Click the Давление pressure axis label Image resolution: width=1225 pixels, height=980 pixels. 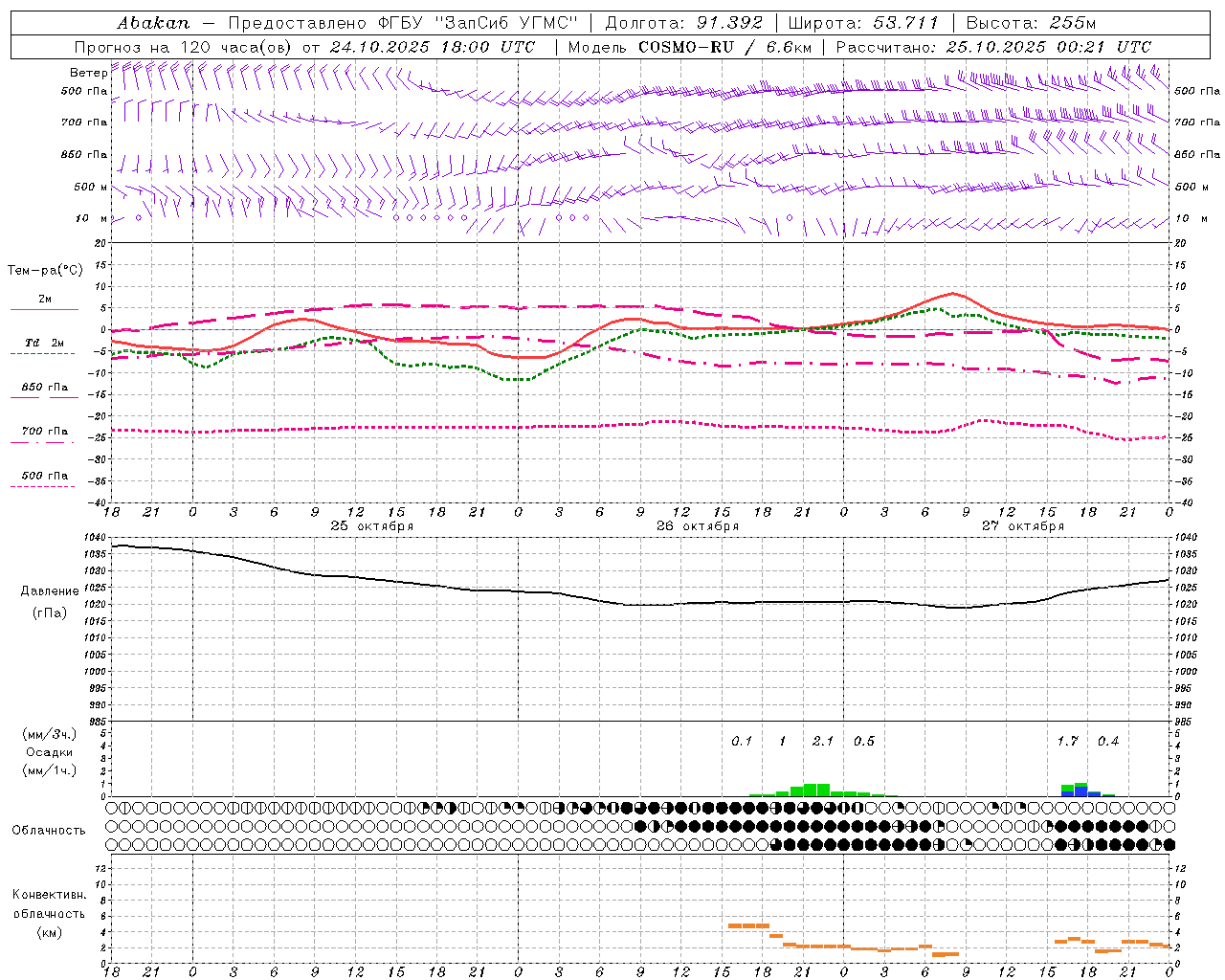coord(50,590)
